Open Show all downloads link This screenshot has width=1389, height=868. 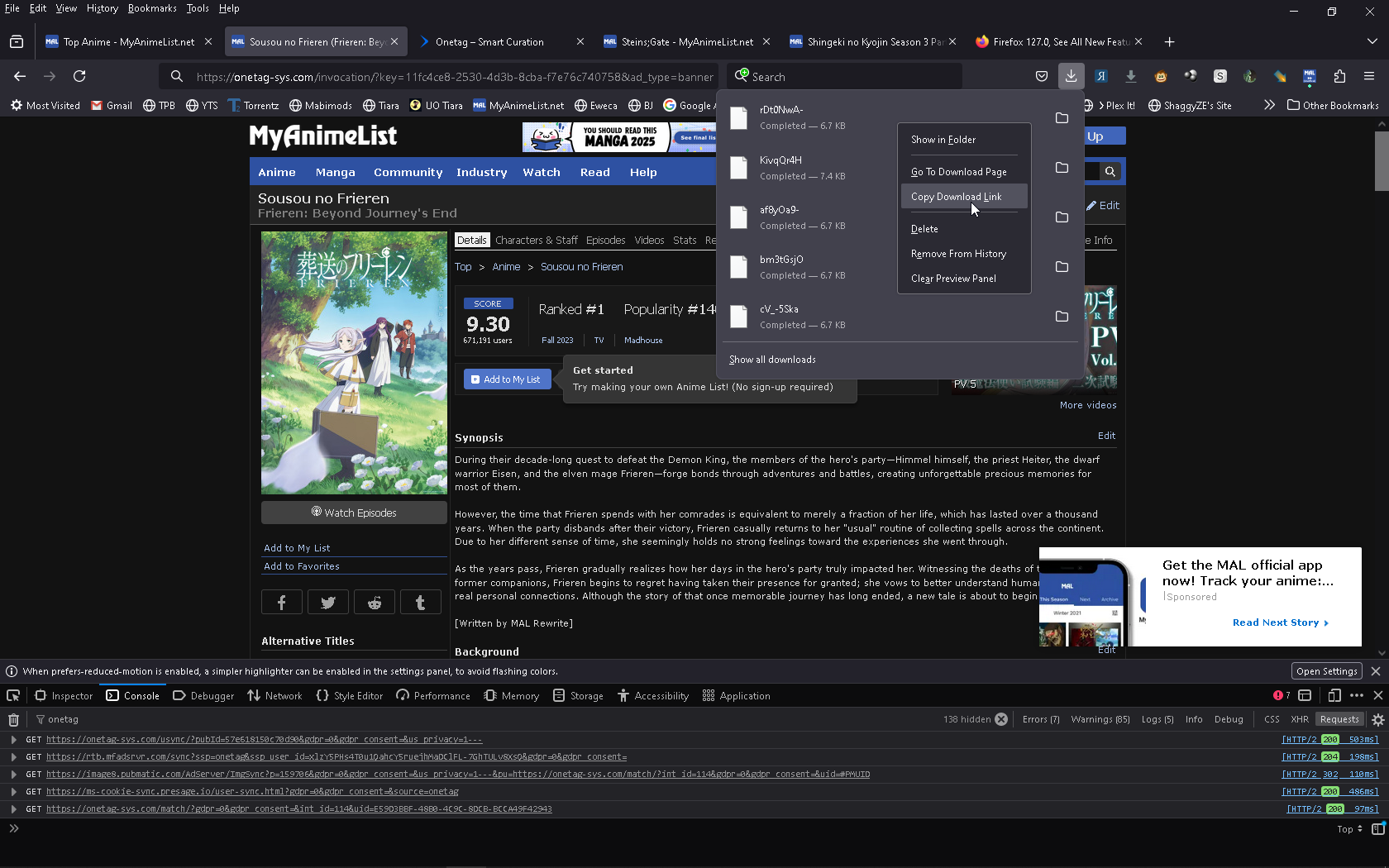tap(772, 360)
